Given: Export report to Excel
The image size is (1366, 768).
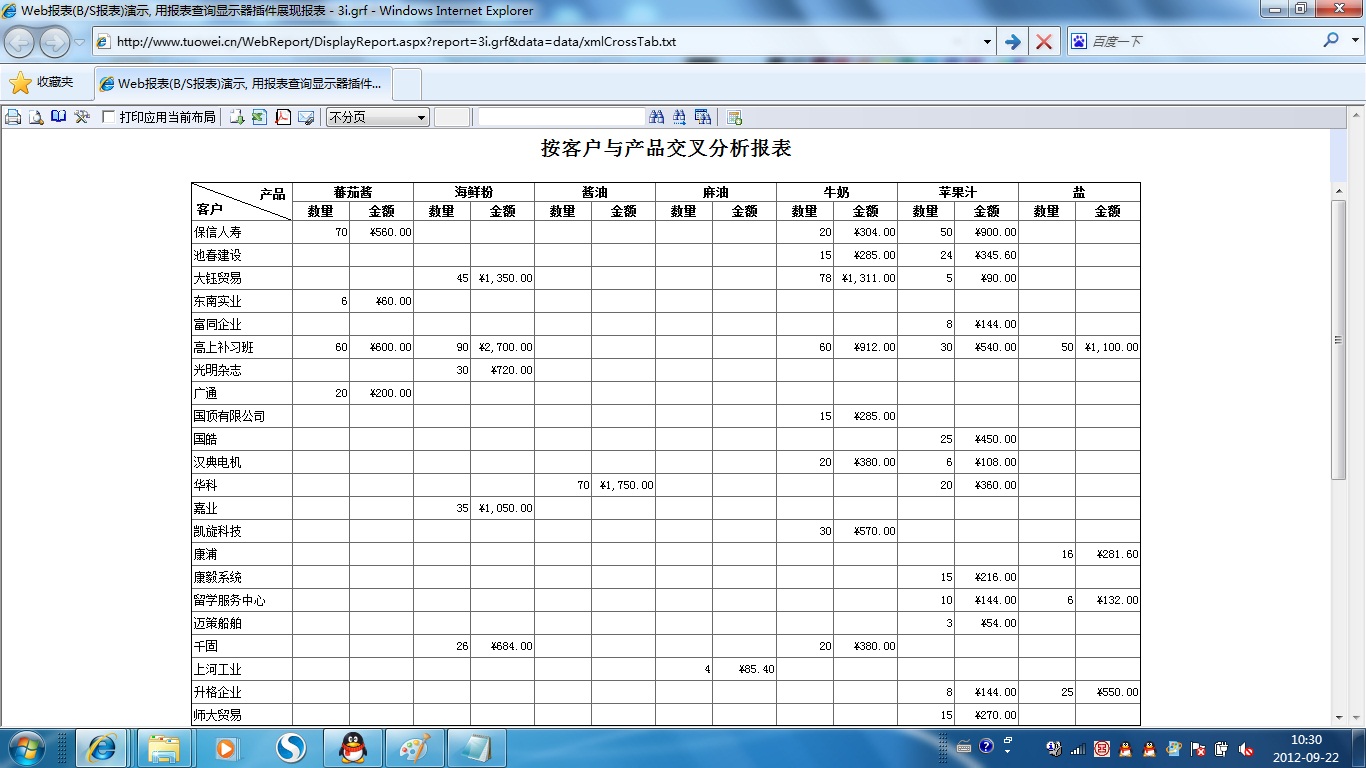Looking at the screenshot, I should [x=259, y=117].
